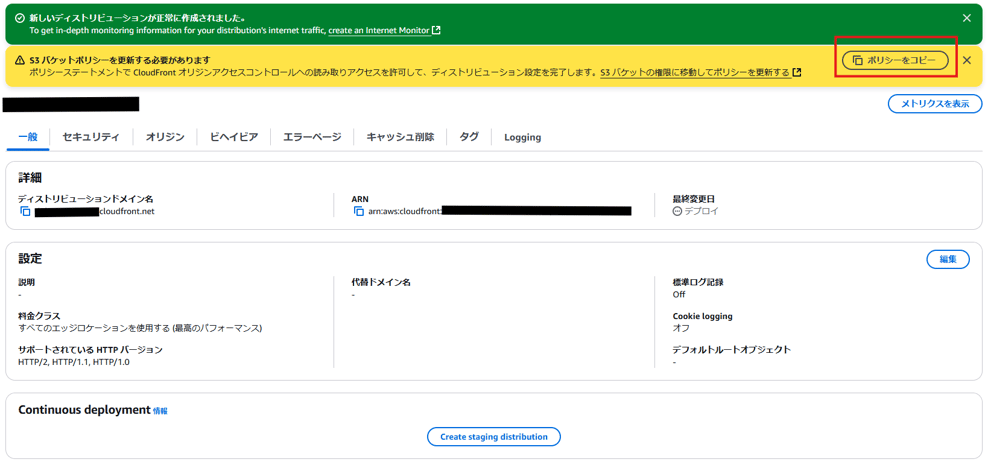Click the success checkmark icon in green banner
988x462 pixels.
pyautogui.click(x=20, y=18)
